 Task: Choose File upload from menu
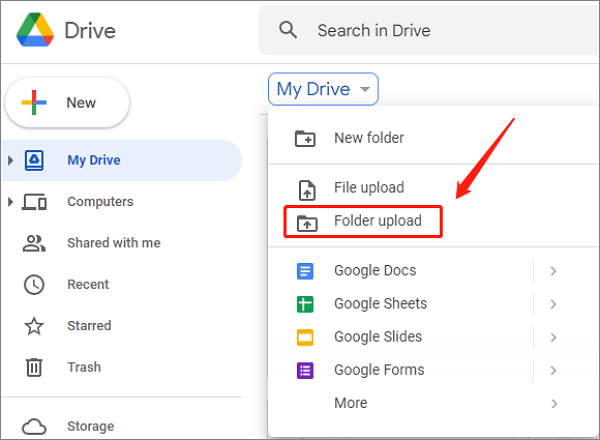[368, 188]
